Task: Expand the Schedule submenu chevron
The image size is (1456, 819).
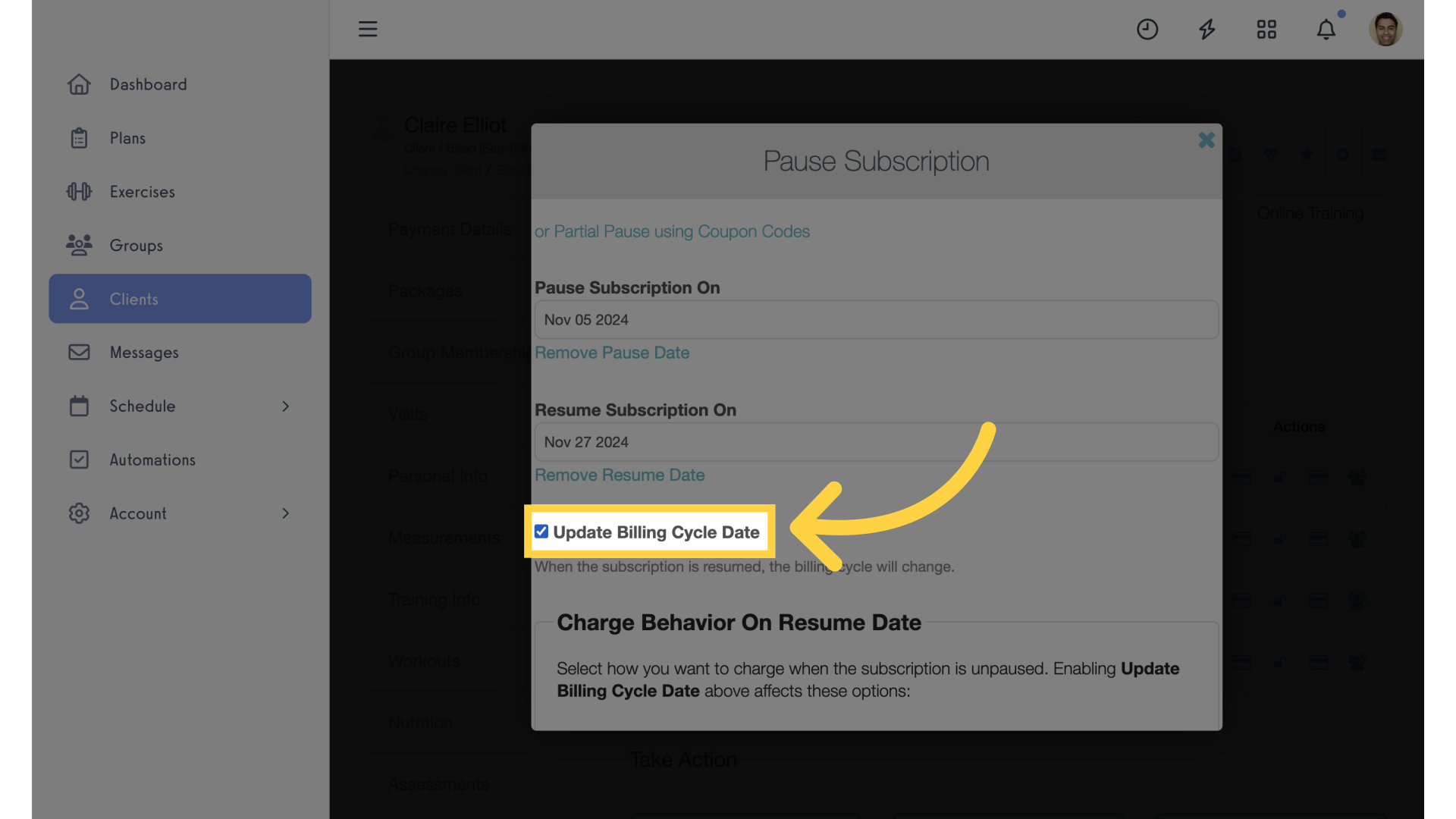Action: click(286, 406)
